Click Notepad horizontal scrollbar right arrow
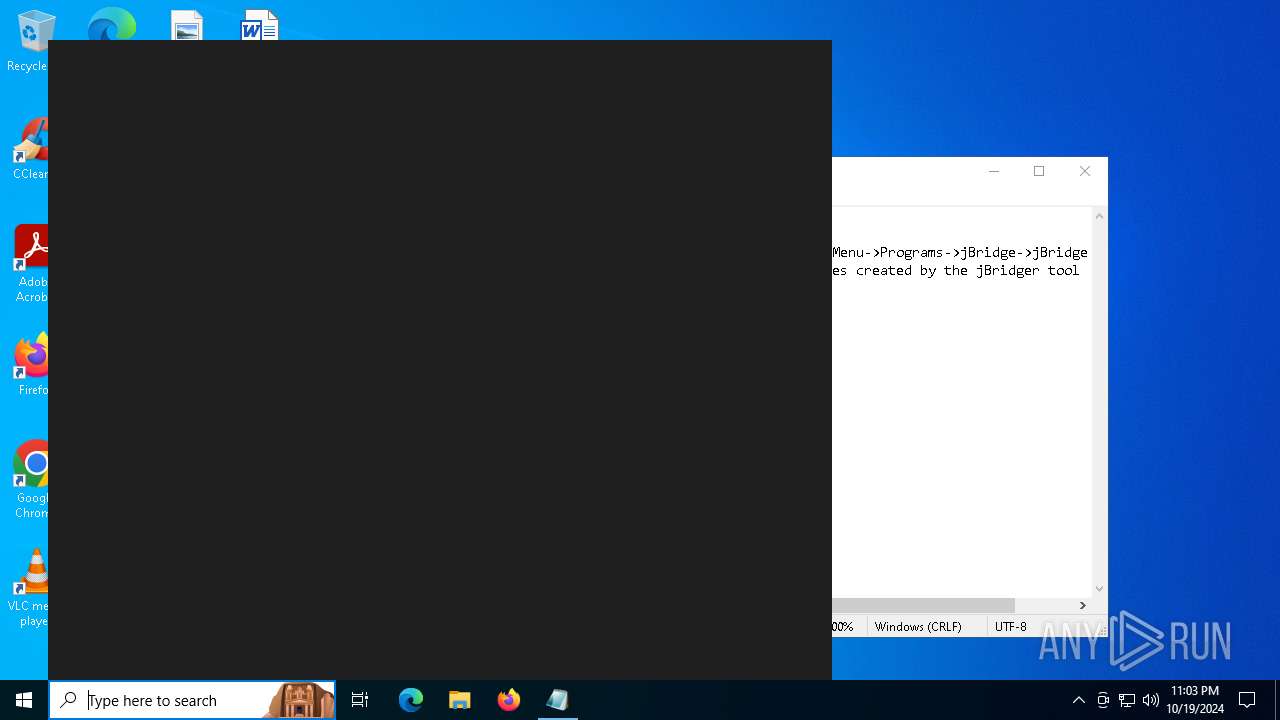Viewport: 1280px width, 720px height. [x=1082, y=605]
